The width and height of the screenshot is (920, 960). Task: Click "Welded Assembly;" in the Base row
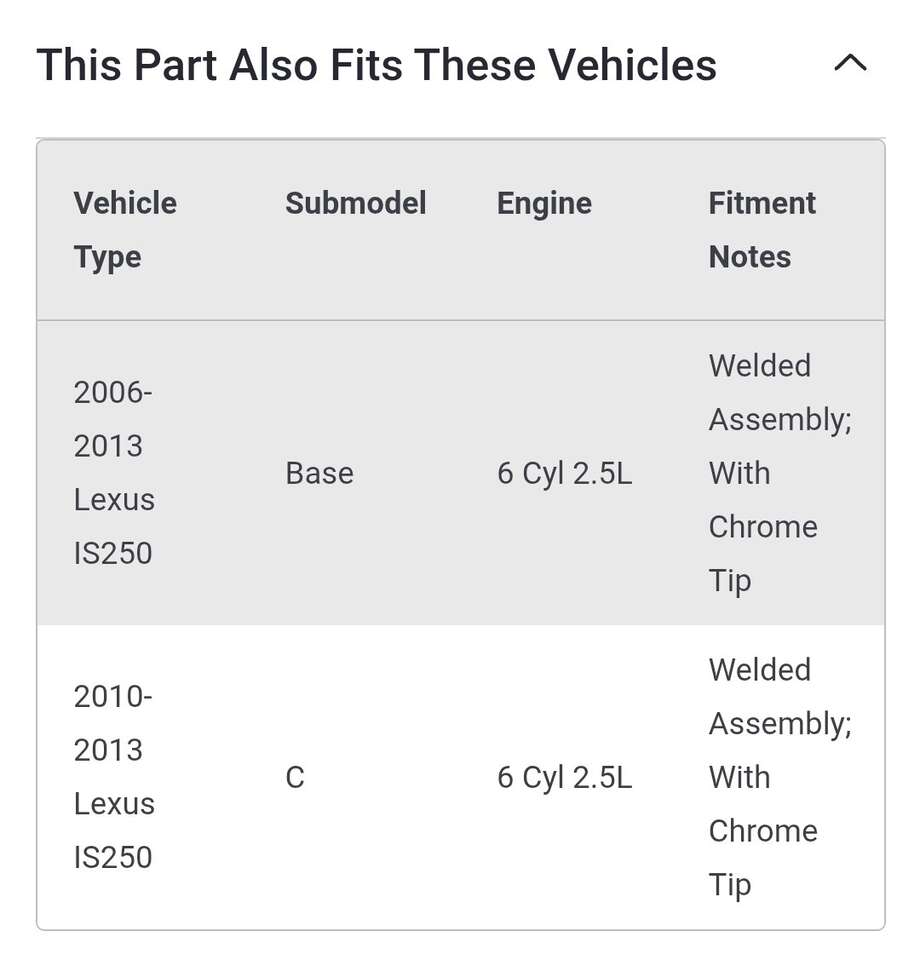coord(779,393)
